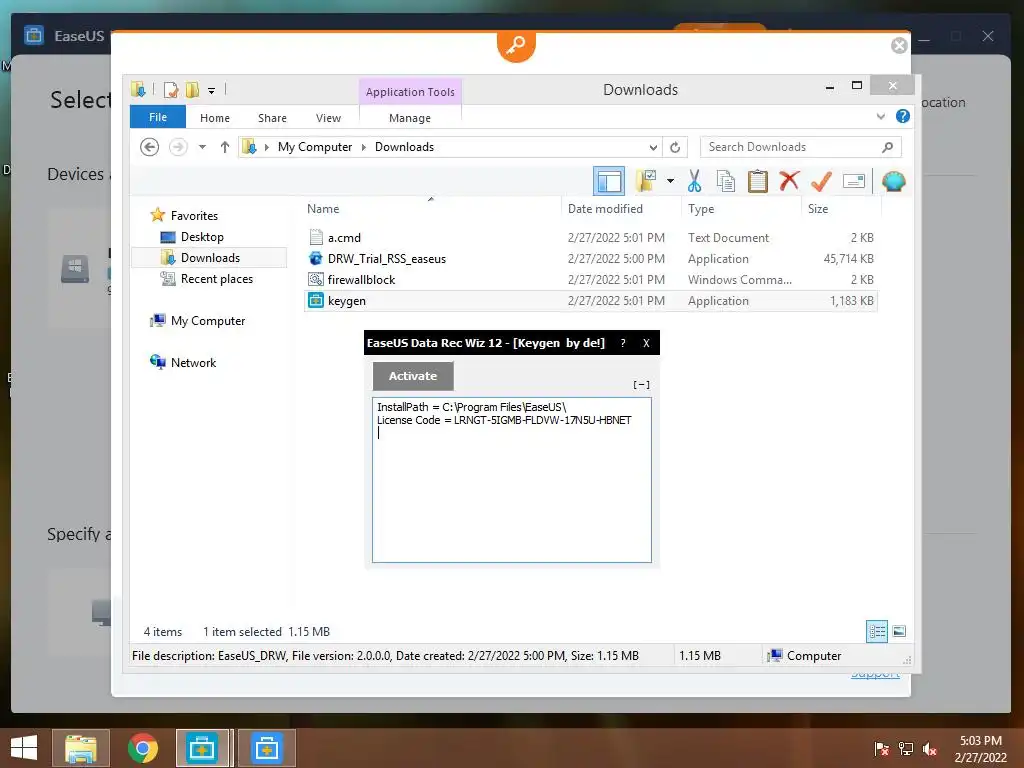Expand the arrow beside Folder Options icon
The width and height of the screenshot is (1024, 768).
[x=670, y=181]
